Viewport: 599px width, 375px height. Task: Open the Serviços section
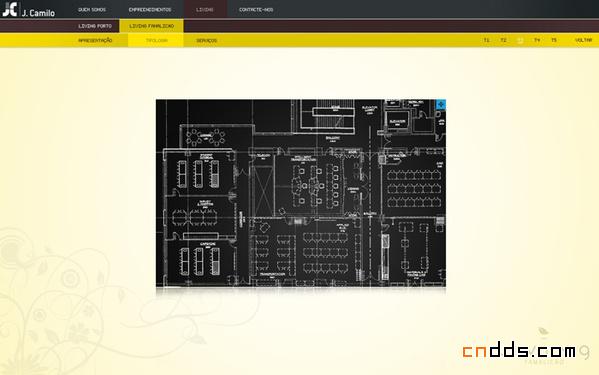point(207,40)
